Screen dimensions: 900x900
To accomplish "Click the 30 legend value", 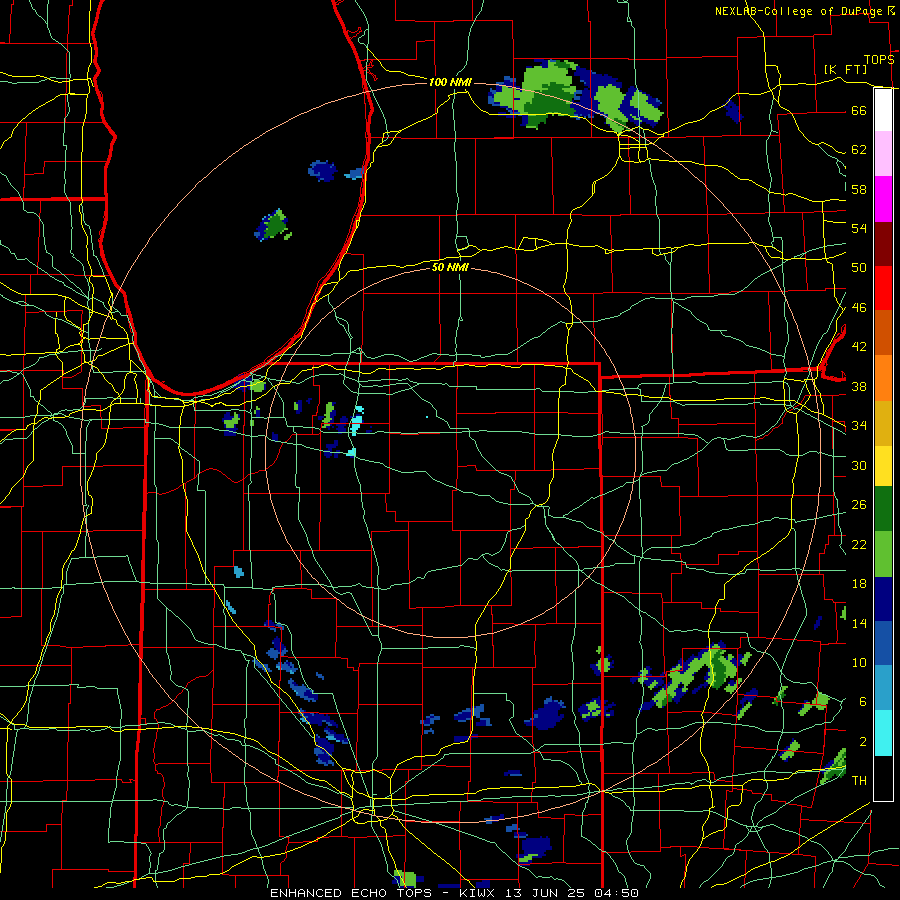I will (859, 465).
